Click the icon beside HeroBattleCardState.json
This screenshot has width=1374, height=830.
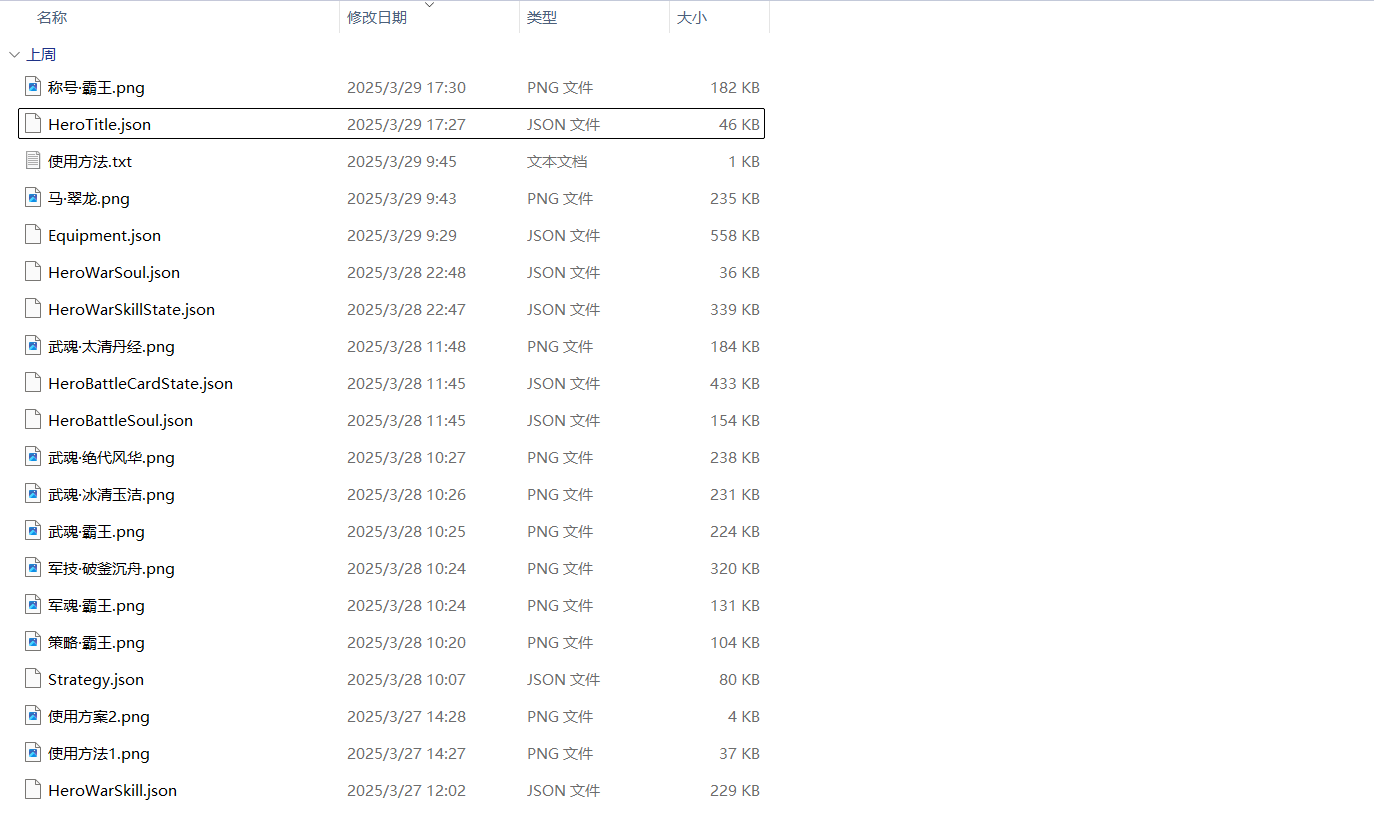coord(33,383)
